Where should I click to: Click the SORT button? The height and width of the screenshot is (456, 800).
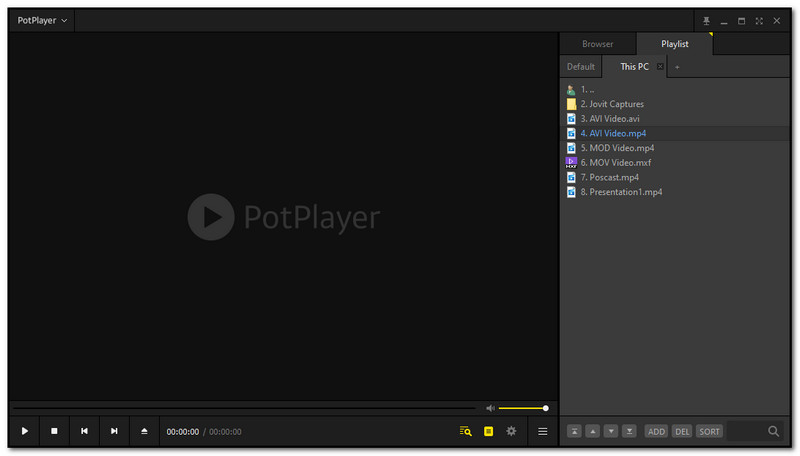(709, 432)
